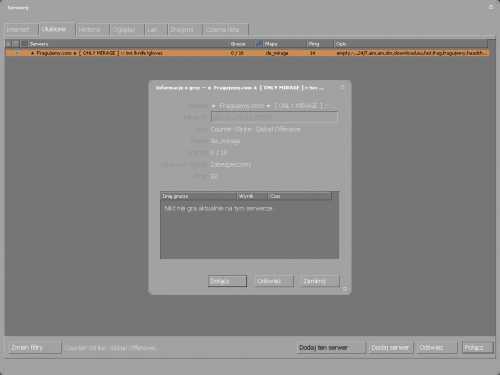Viewport: 500px width, 375px height.
Task: Sort servers by Mapa column
Action: pyautogui.click(x=285, y=44)
